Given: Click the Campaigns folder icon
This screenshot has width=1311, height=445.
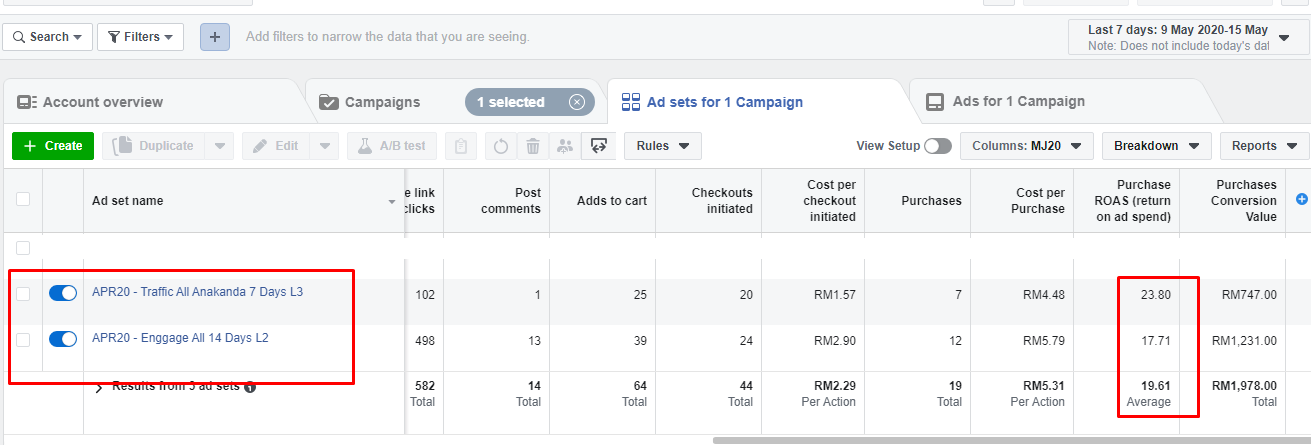Looking at the screenshot, I should (x=328, y=102).
